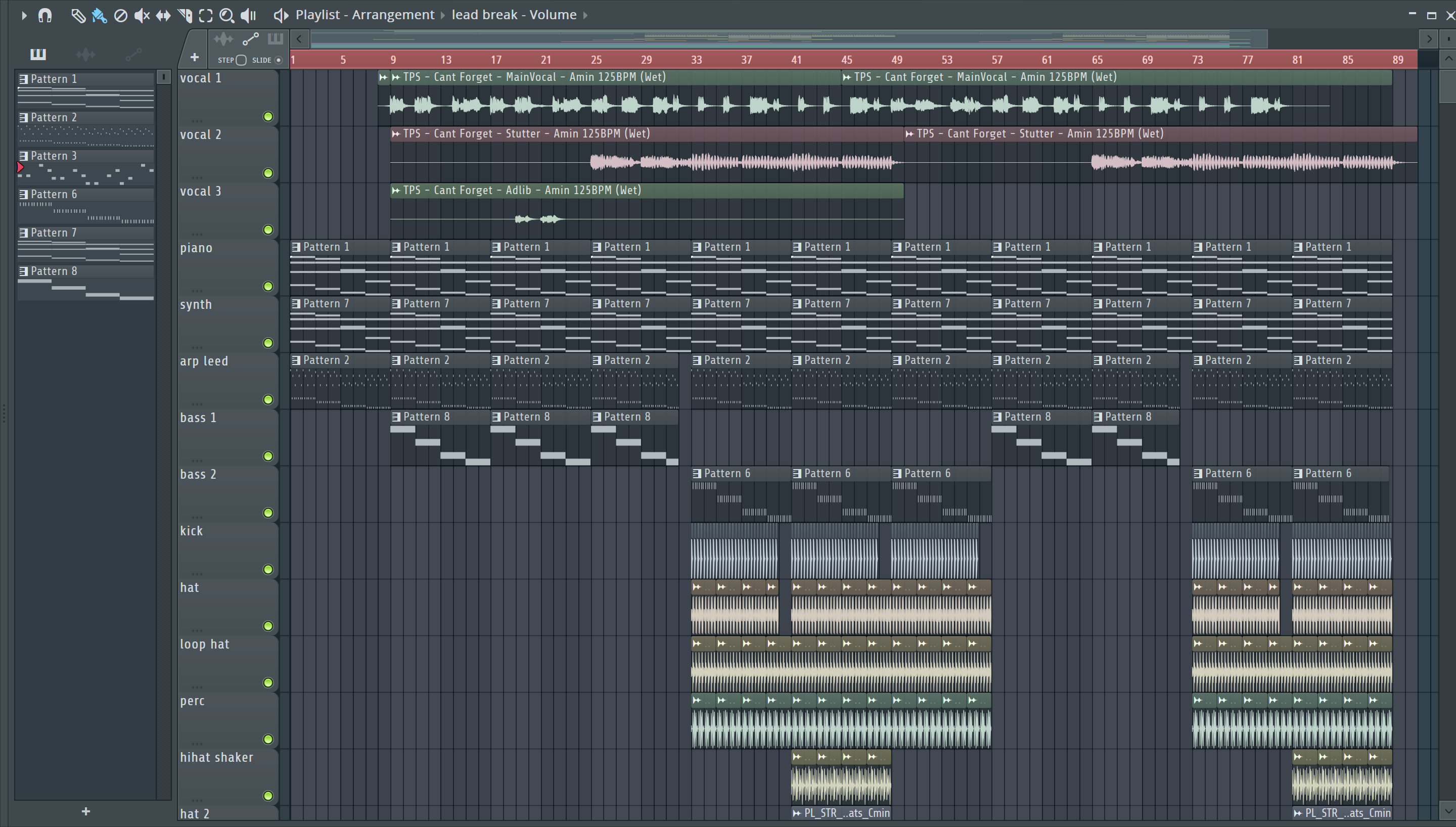The image size is (1456, 827).
Task: Select the Delete tool
Action: point(120,15)
